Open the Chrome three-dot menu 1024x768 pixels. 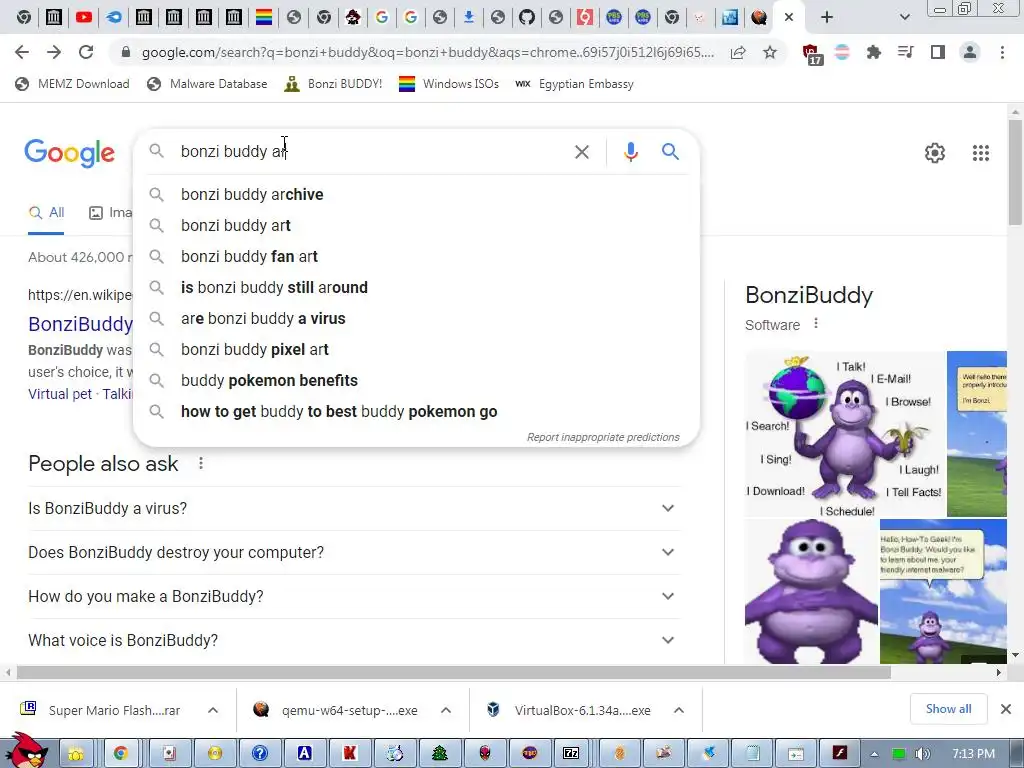[1002, 52]
